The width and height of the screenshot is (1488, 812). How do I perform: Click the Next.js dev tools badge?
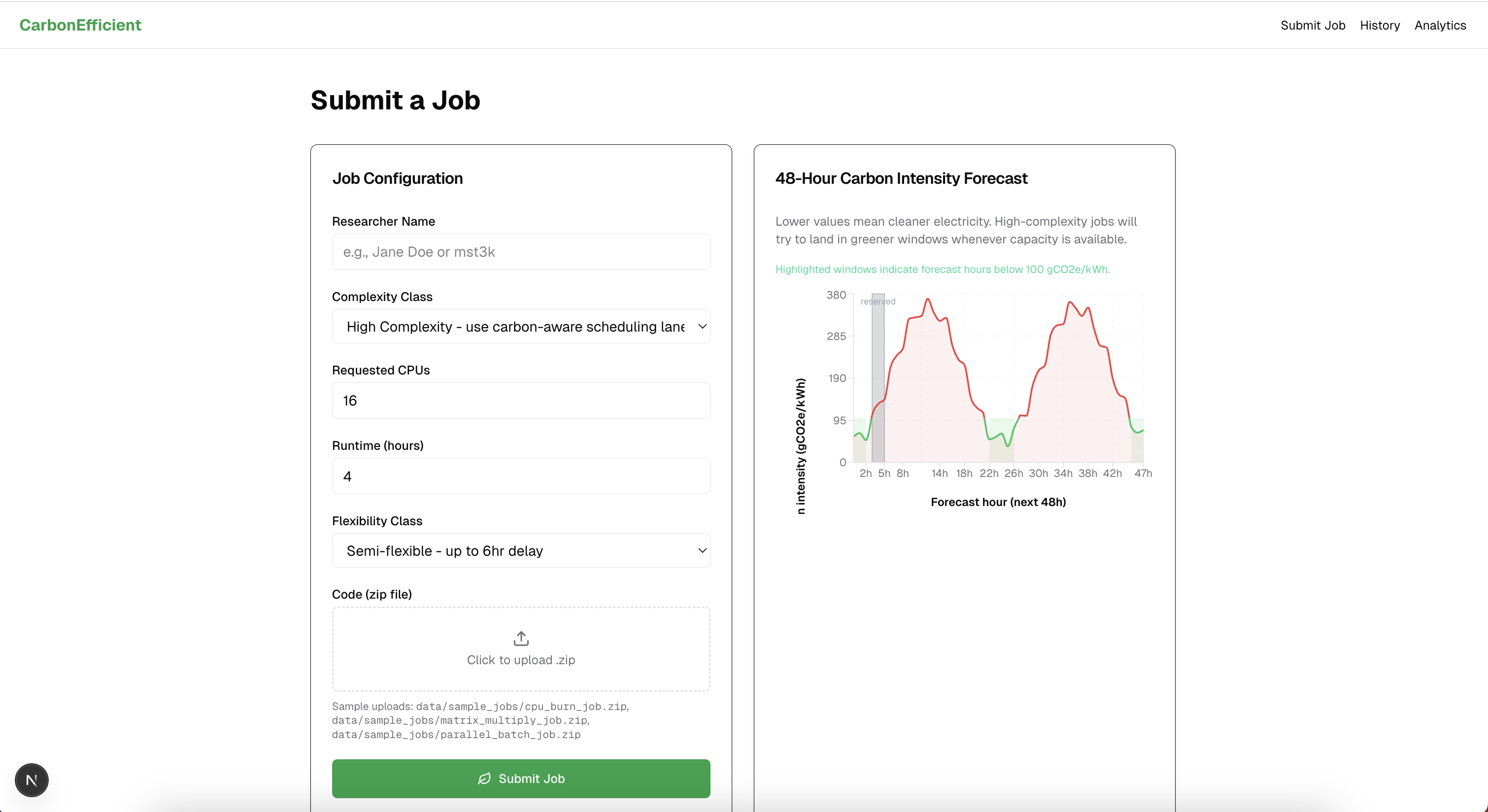coord(32,780)
